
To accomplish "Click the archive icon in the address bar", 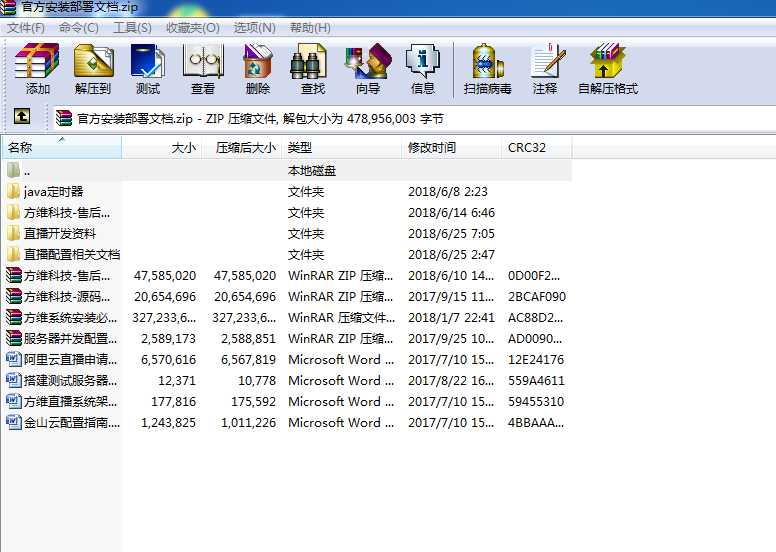I will coord(64,118).
